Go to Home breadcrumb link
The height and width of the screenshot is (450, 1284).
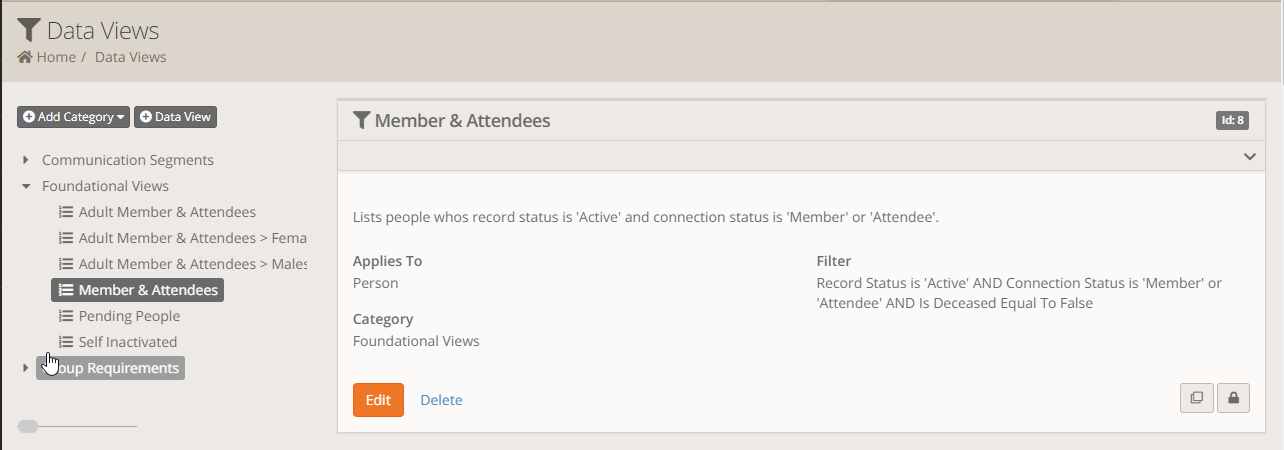56,57
